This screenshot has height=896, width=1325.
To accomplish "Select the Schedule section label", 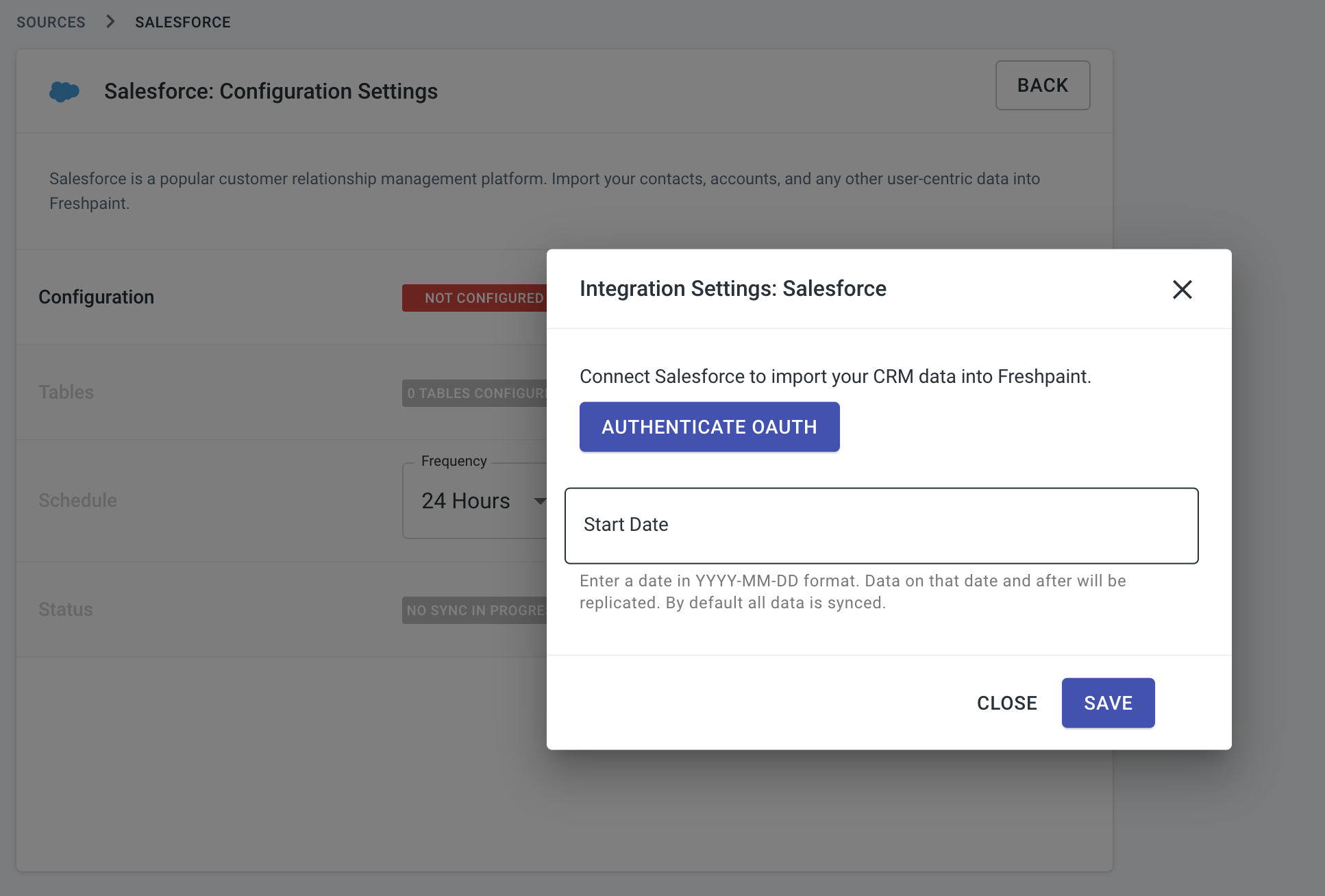I will [x=77, y=500].
